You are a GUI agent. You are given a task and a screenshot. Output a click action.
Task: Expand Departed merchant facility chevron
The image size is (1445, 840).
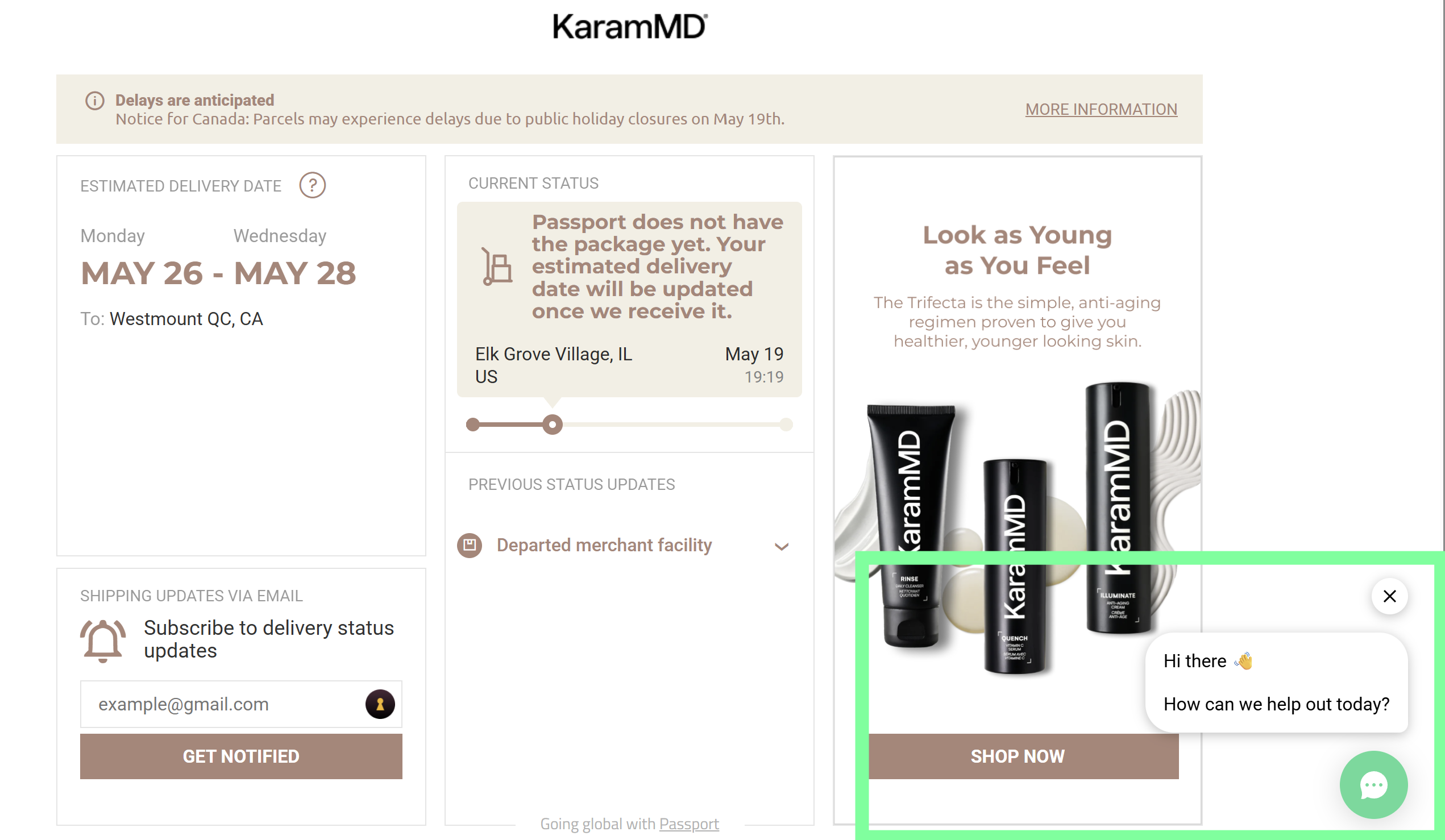click(782, 546)
